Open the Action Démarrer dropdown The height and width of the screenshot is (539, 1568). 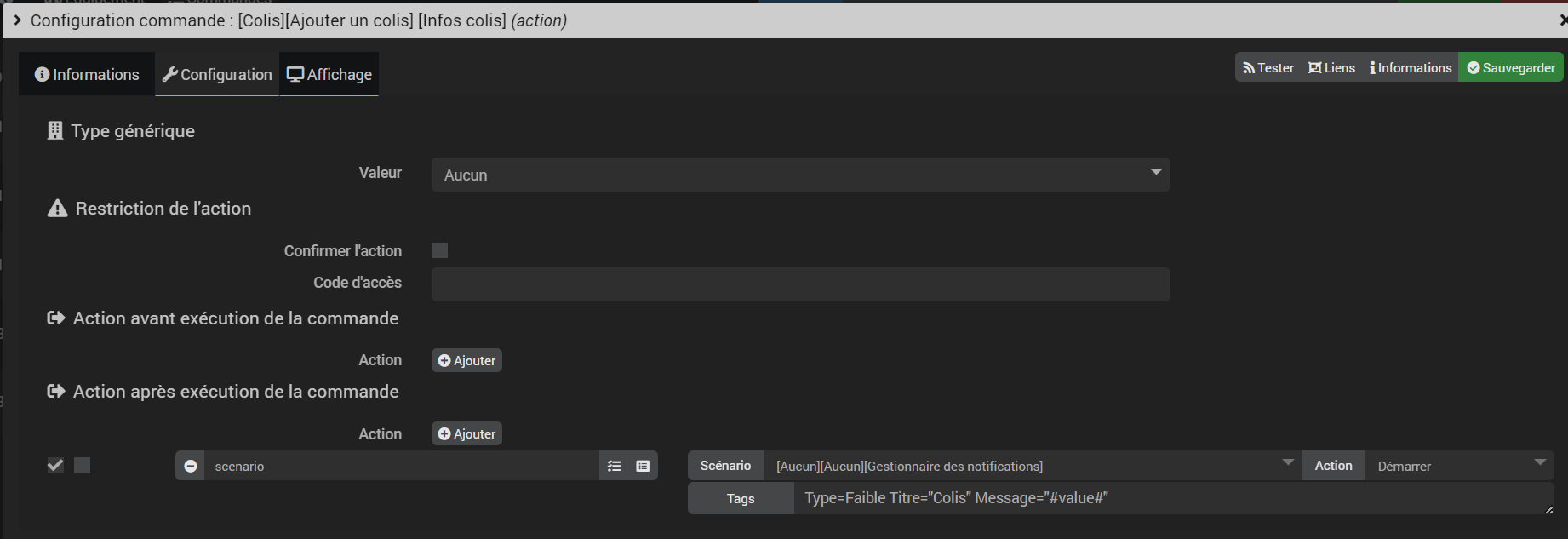pos(1459,466)
